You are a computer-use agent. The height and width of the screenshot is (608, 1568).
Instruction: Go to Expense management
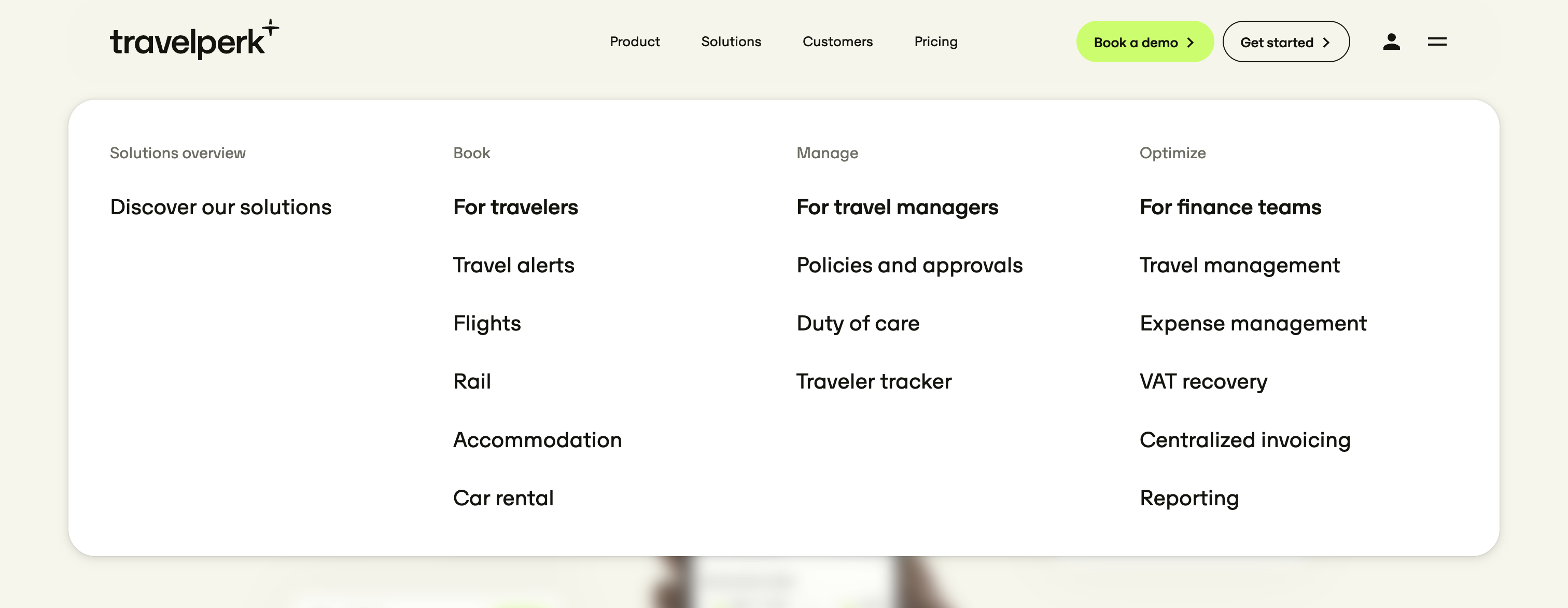click(1253, 323)
